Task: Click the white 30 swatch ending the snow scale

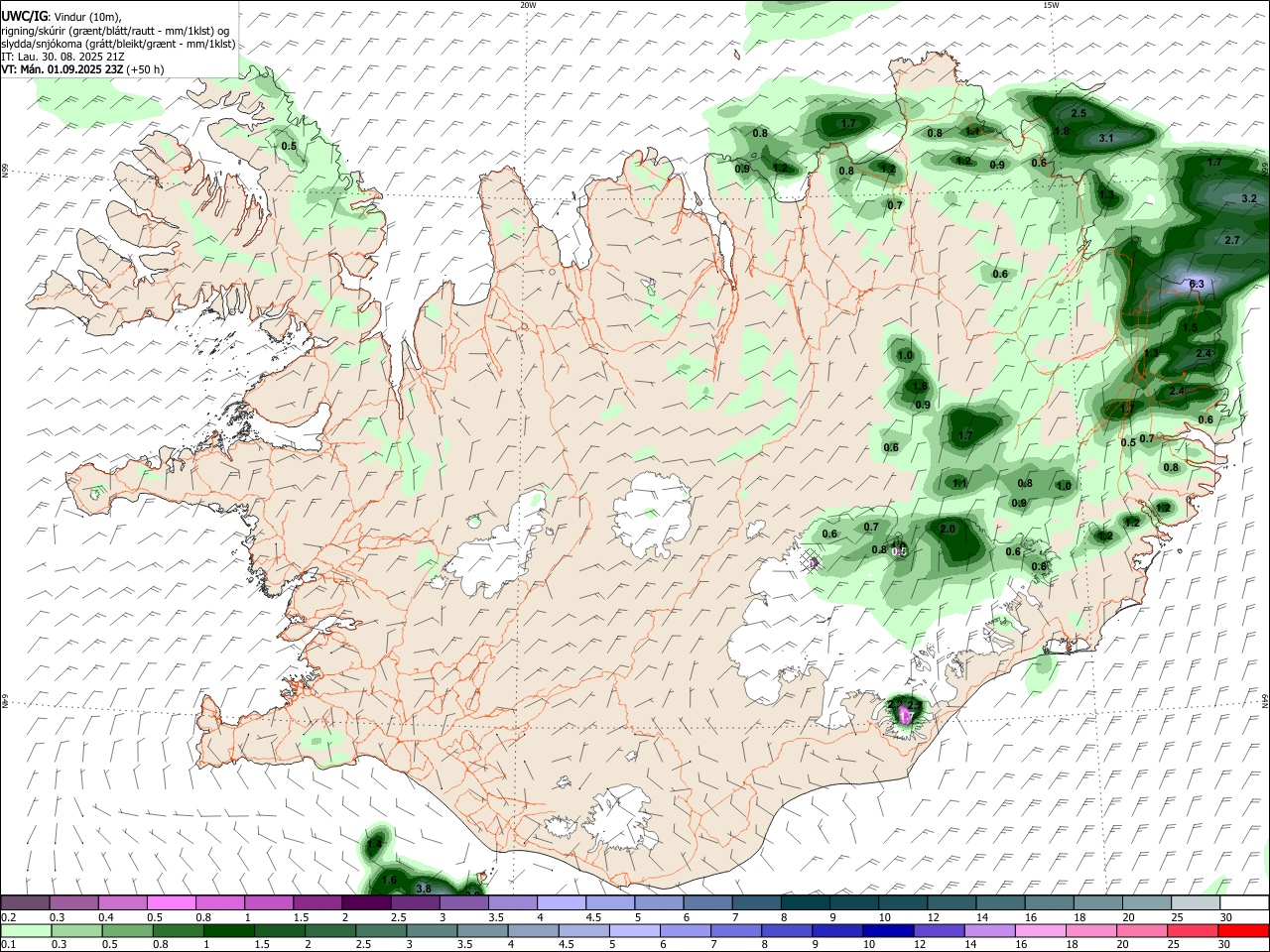Action: coord(1244,903)
